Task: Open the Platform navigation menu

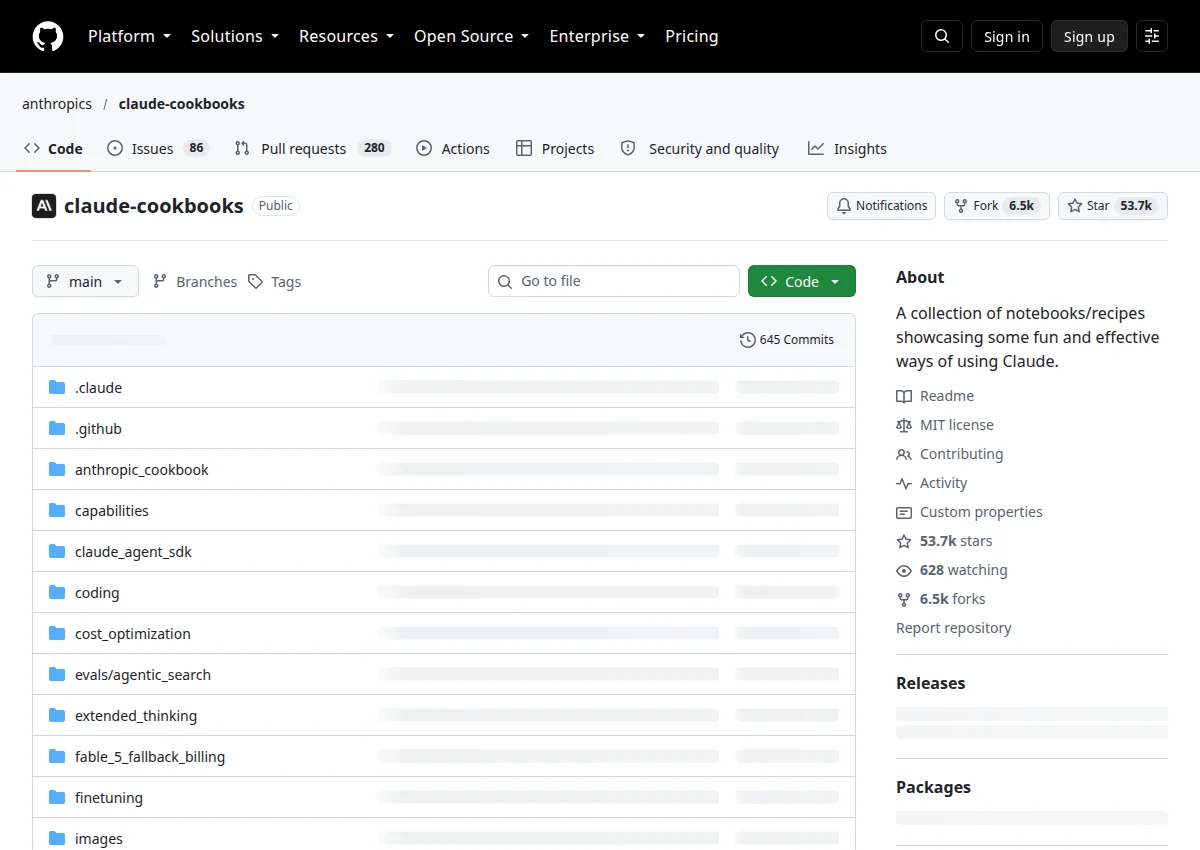Action: click(x=129, y=36)
